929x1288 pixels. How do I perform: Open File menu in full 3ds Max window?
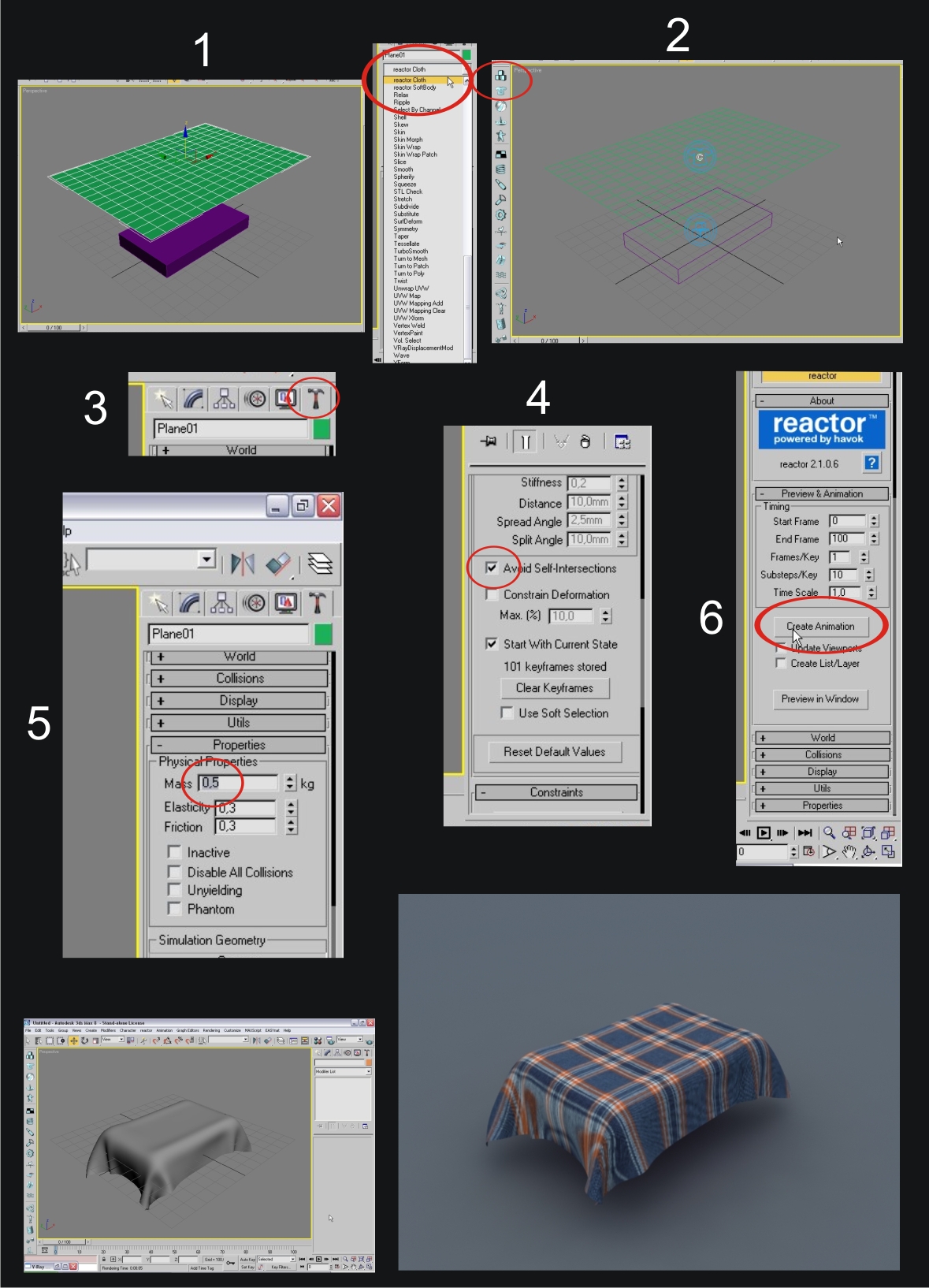pos(28,1030)
